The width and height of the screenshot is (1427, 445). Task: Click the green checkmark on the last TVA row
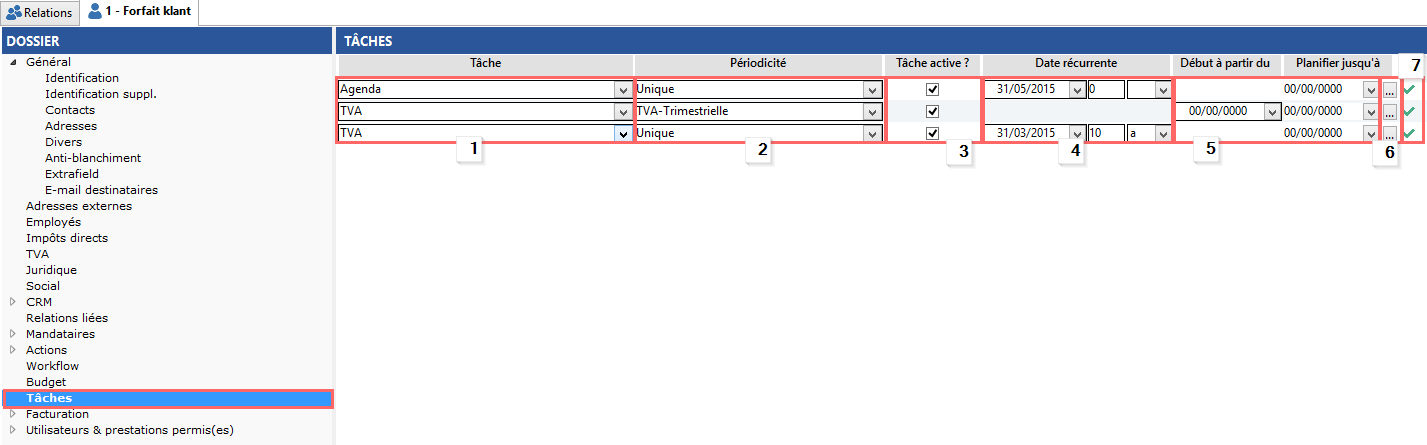coord(1409,134)
